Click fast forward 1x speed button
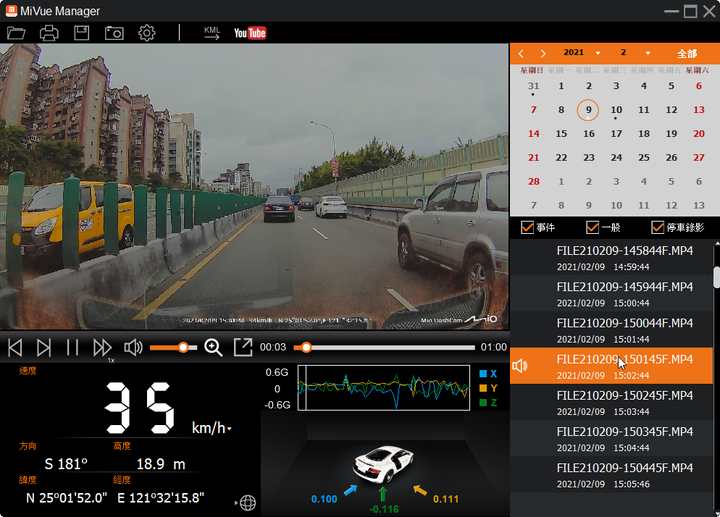This screenshot has width=720, height=517. coord(102,348)
